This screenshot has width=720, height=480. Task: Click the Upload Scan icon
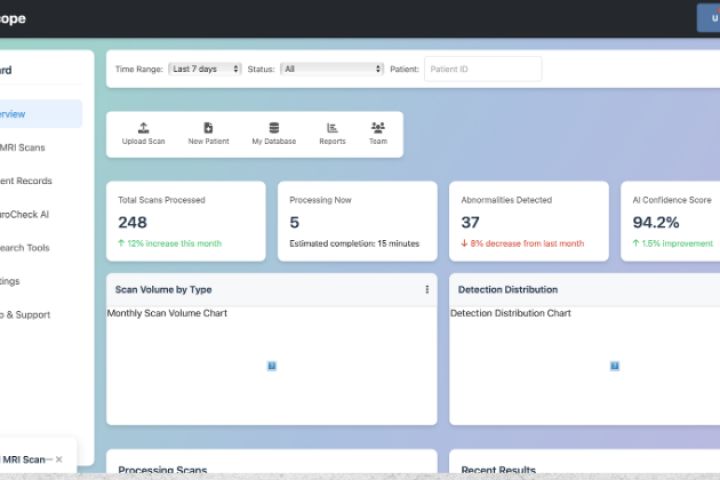(x=143, y=128)
